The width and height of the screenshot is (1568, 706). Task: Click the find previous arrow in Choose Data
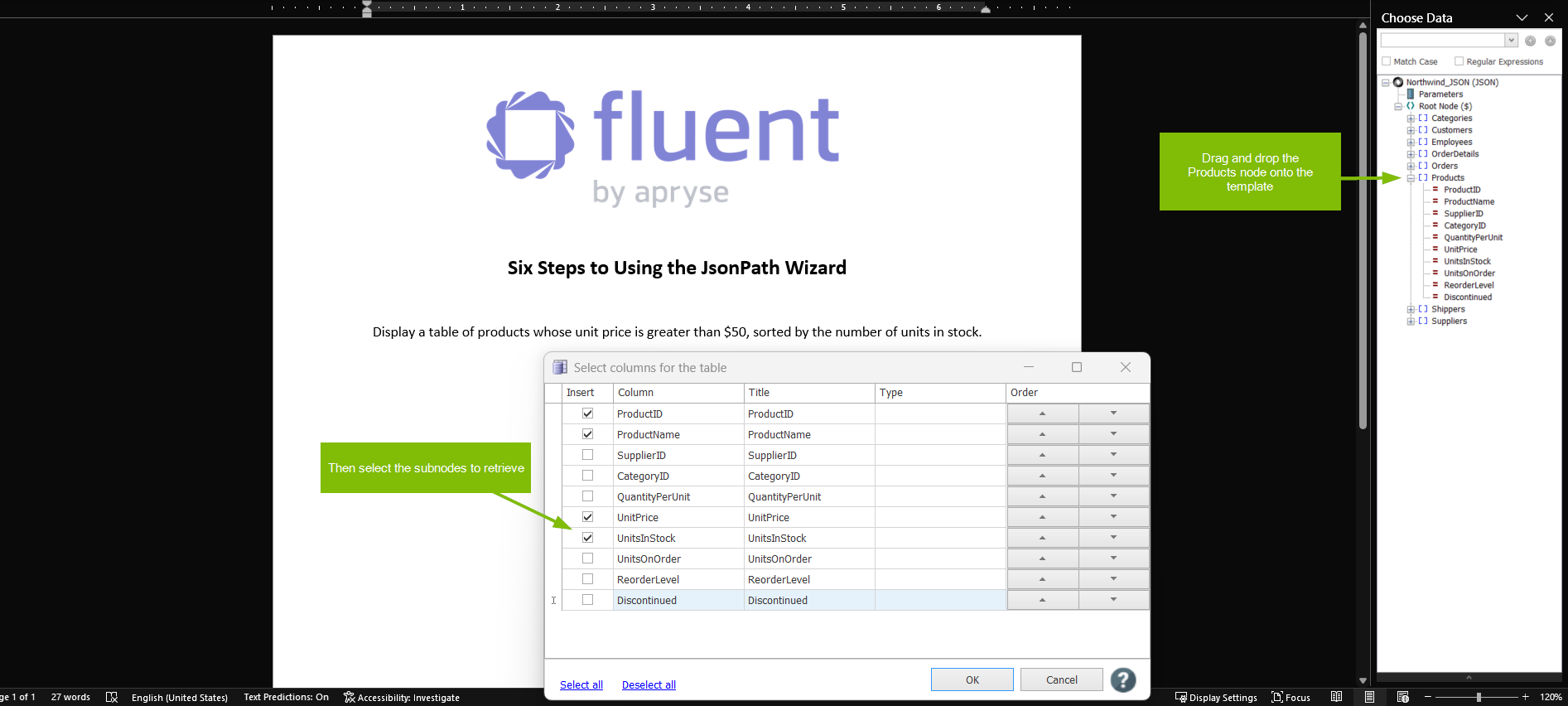tap(1530, 41)
